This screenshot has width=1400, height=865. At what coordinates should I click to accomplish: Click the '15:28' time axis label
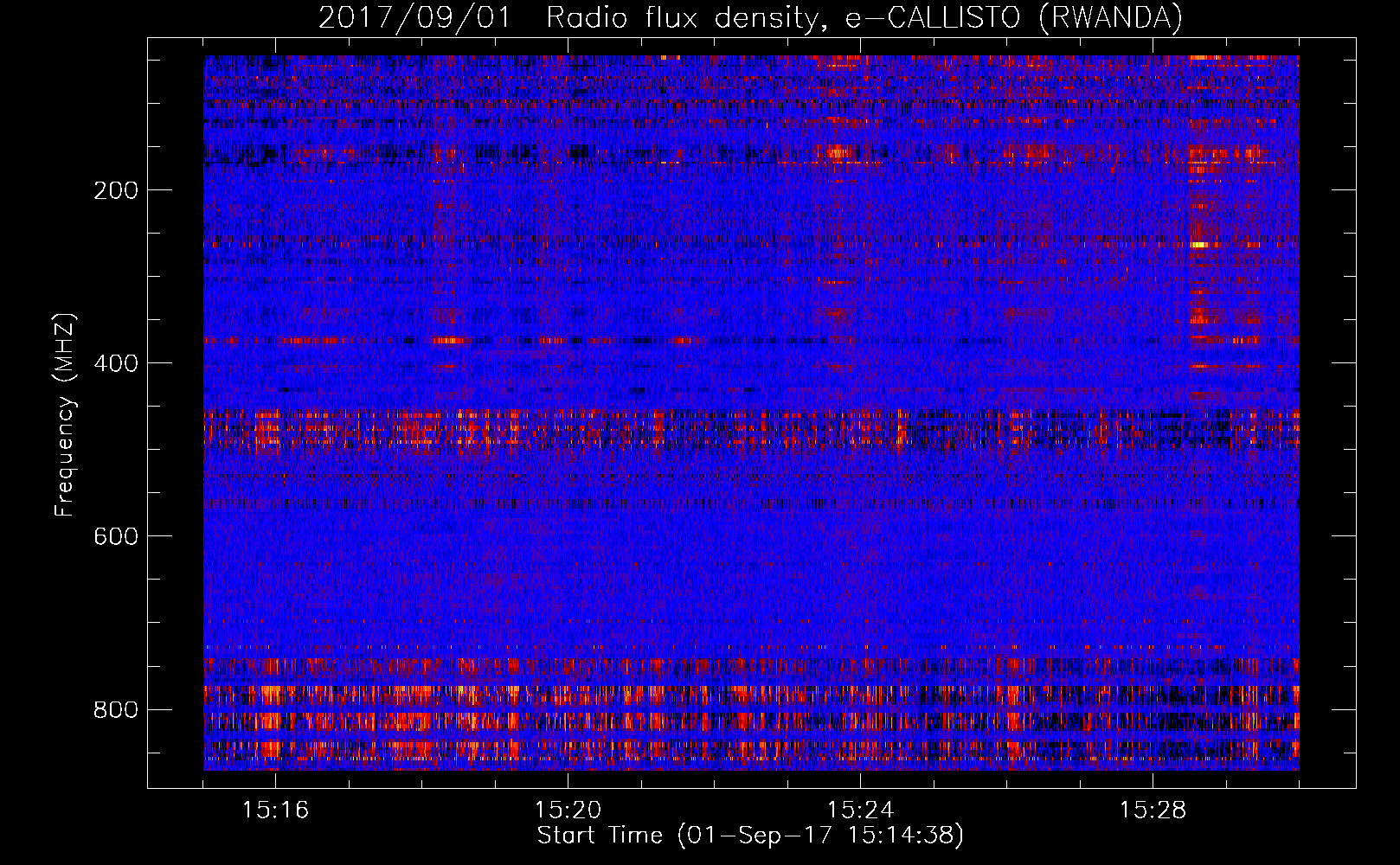[1153, 811]
